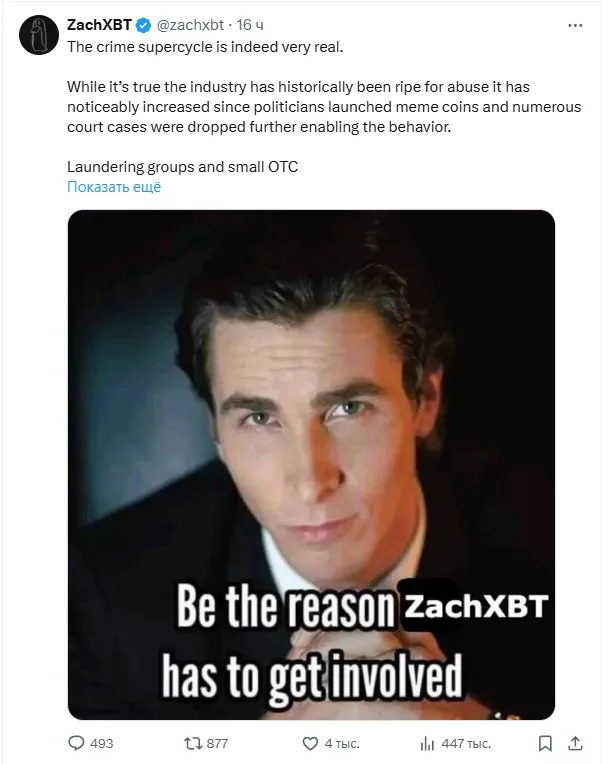Click the blue verified badge
Viewport: 608px width, 764px height.
click(x=143, y=25)
